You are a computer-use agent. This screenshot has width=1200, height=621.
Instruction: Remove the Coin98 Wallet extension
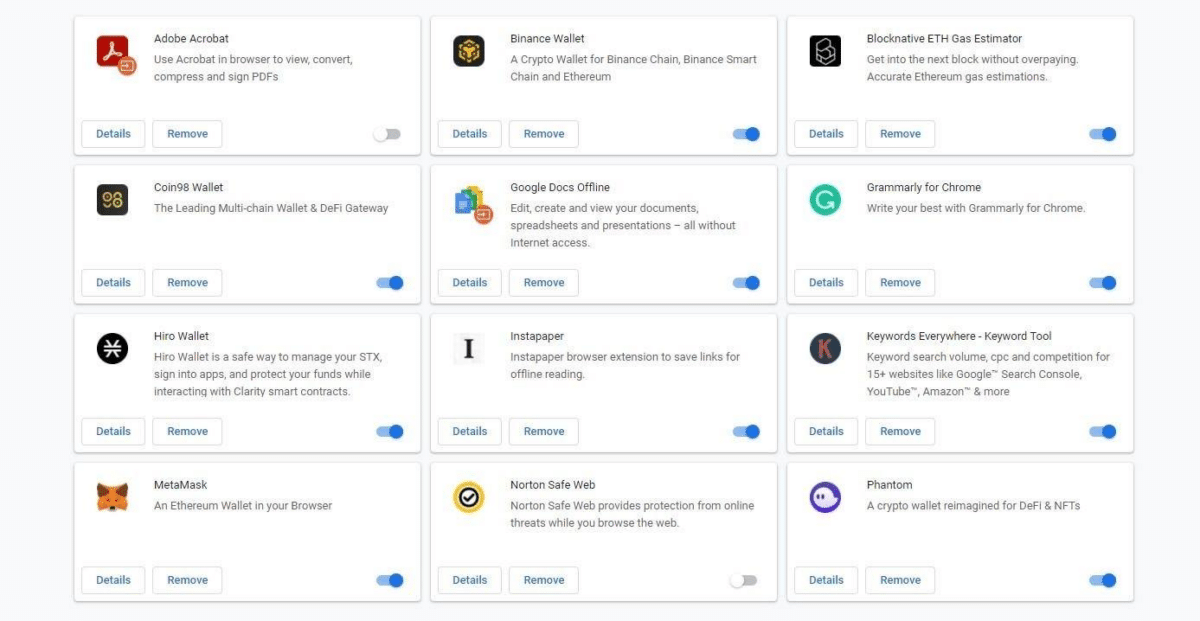point(187,283)
